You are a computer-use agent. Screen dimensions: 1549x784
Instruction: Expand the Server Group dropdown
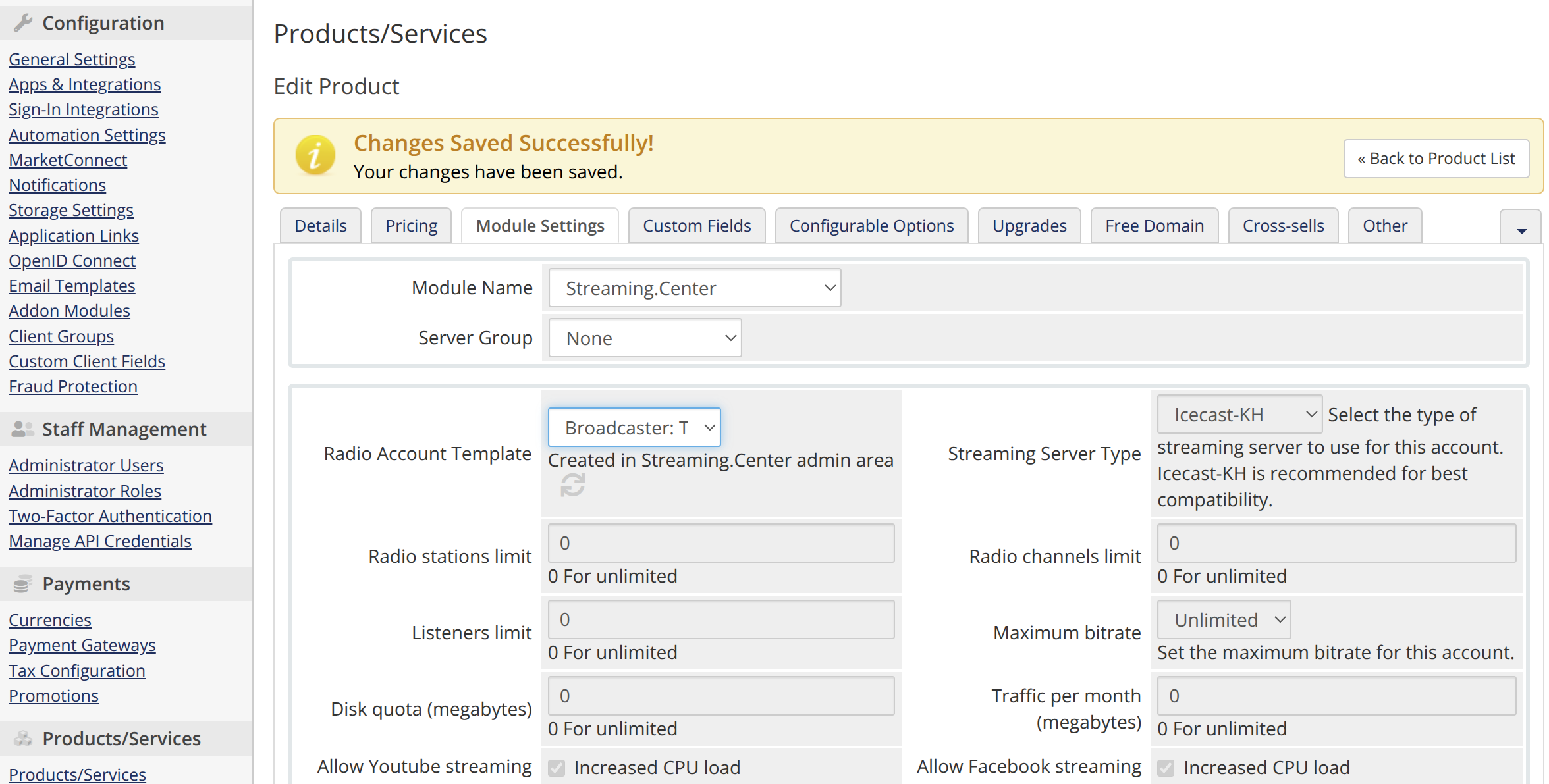click(645, 338)
